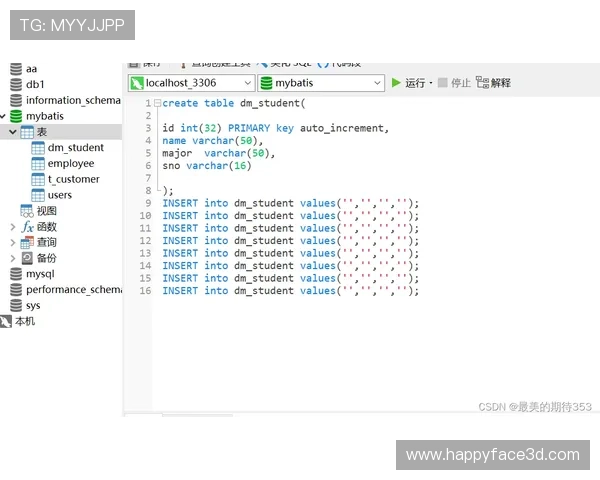The width and height of the screenshot is (600, 480).
Task: Click the performance_schema database icon
Action: [x=16, y=290]
